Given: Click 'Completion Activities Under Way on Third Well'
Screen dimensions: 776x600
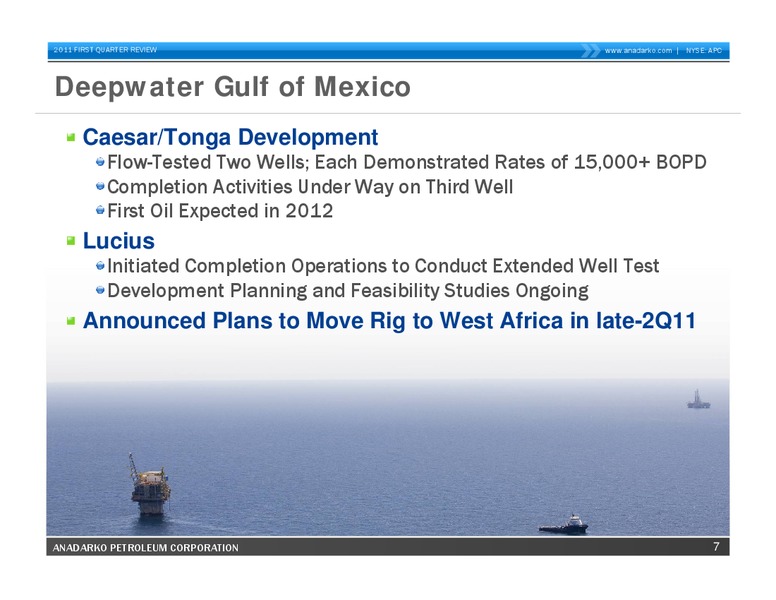Looking at the screenshot, I should [310, 187].
